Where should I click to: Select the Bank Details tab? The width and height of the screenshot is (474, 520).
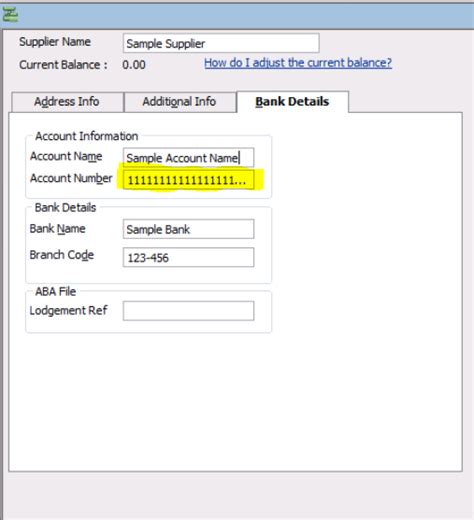pyautogui.click(x=292, y=102)
